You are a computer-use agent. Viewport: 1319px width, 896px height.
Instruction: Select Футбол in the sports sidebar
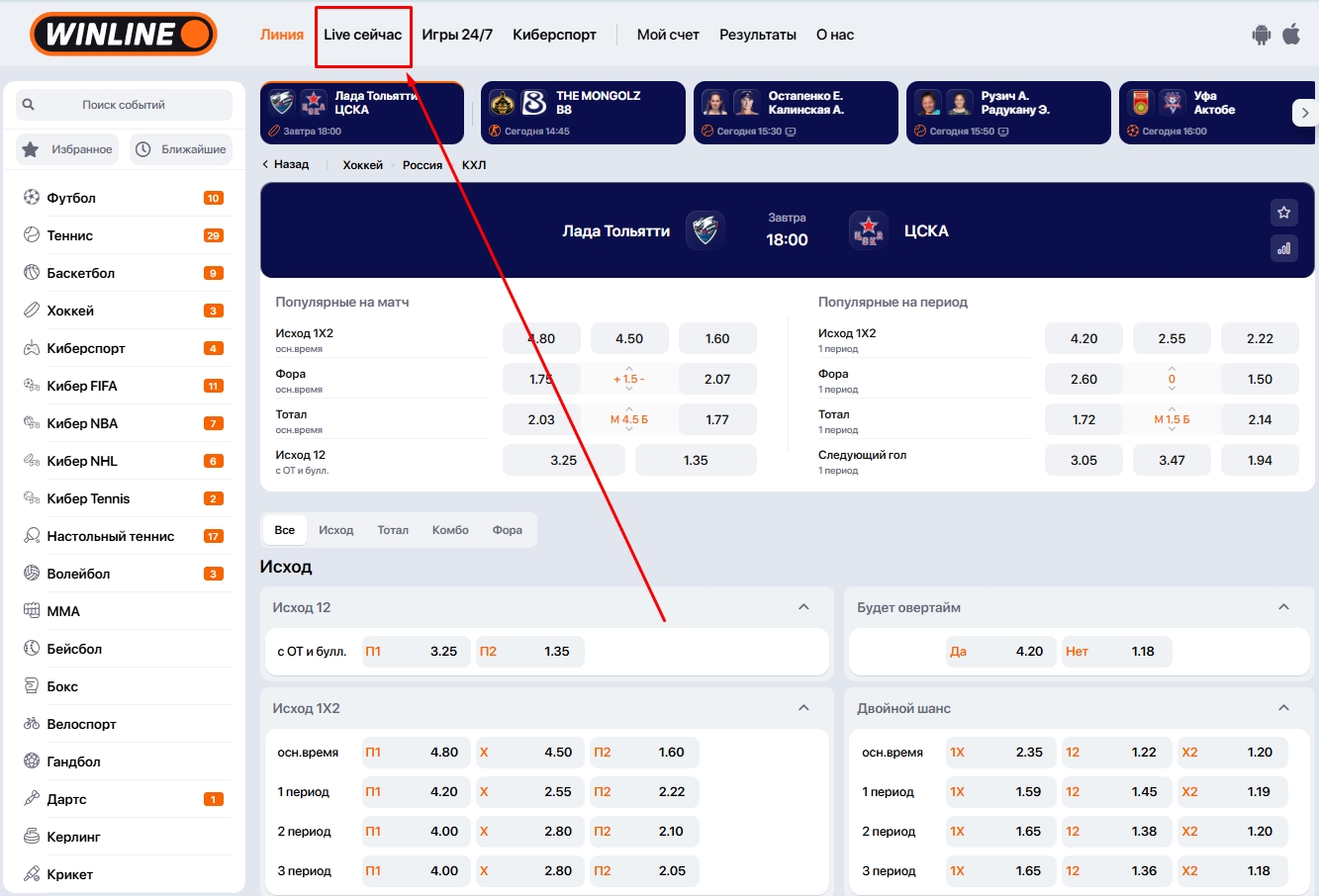click(71, 198)
